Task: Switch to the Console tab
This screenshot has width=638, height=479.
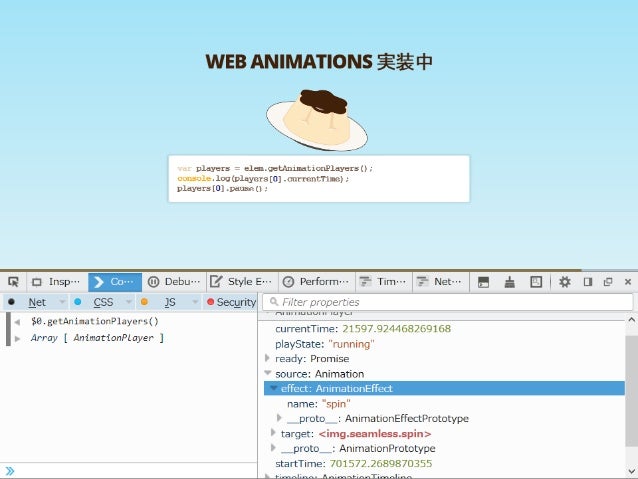Action: pos(115,282)
